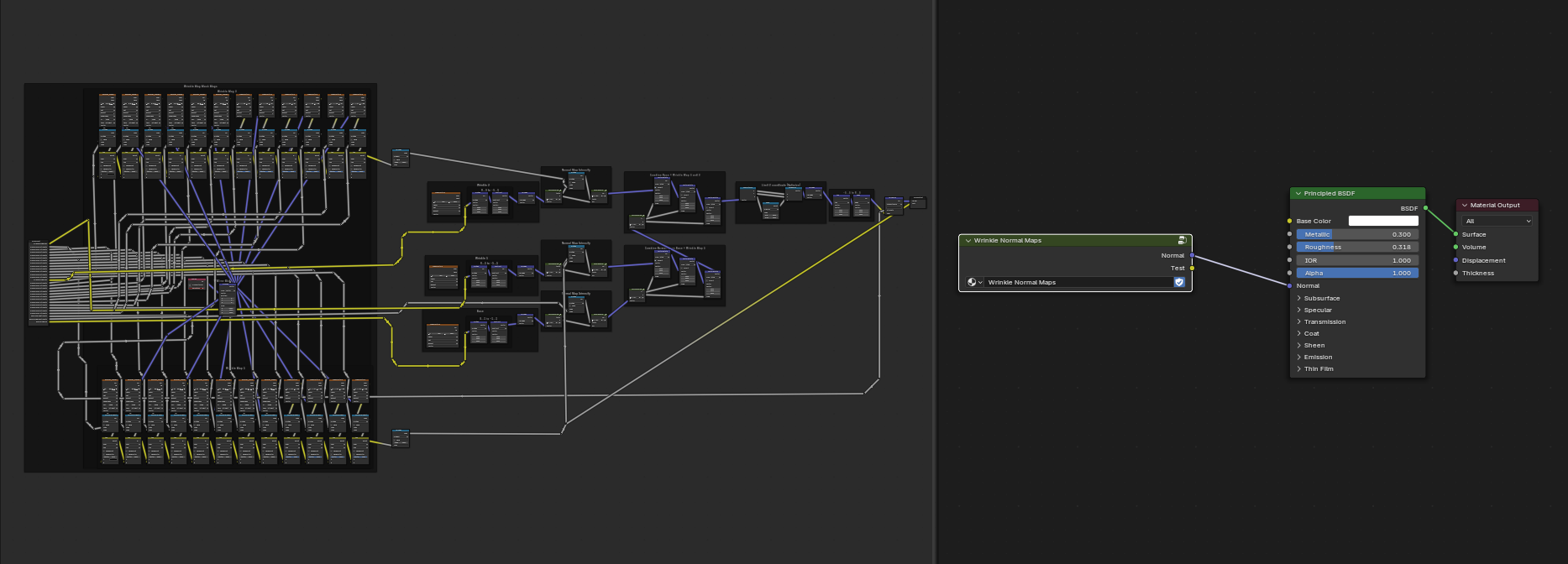Click the Normal input socket on Principled BSDF
The width and height of the screenshot is (1568, 564).
1290,286
